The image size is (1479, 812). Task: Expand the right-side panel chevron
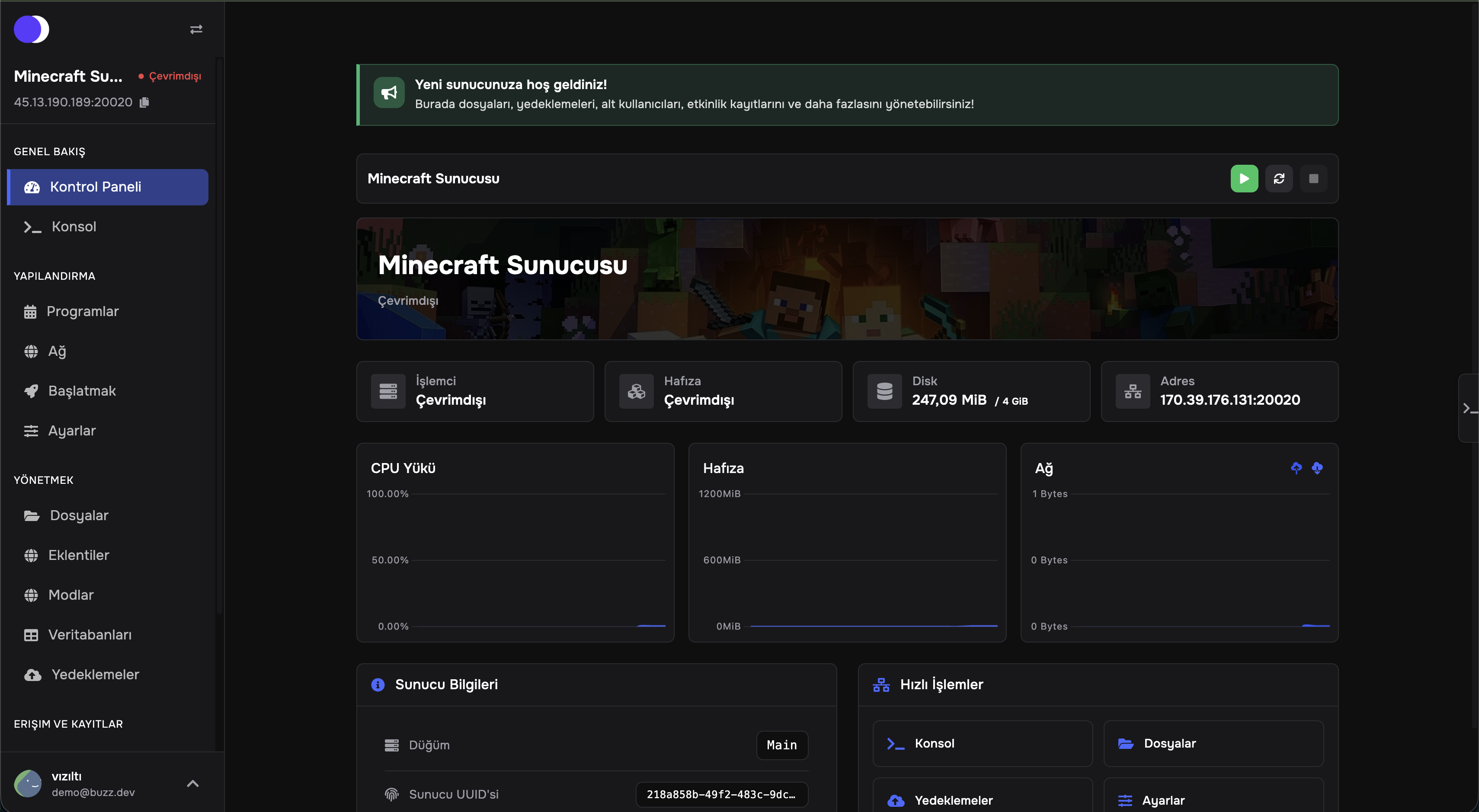[x=1470, y=408]
